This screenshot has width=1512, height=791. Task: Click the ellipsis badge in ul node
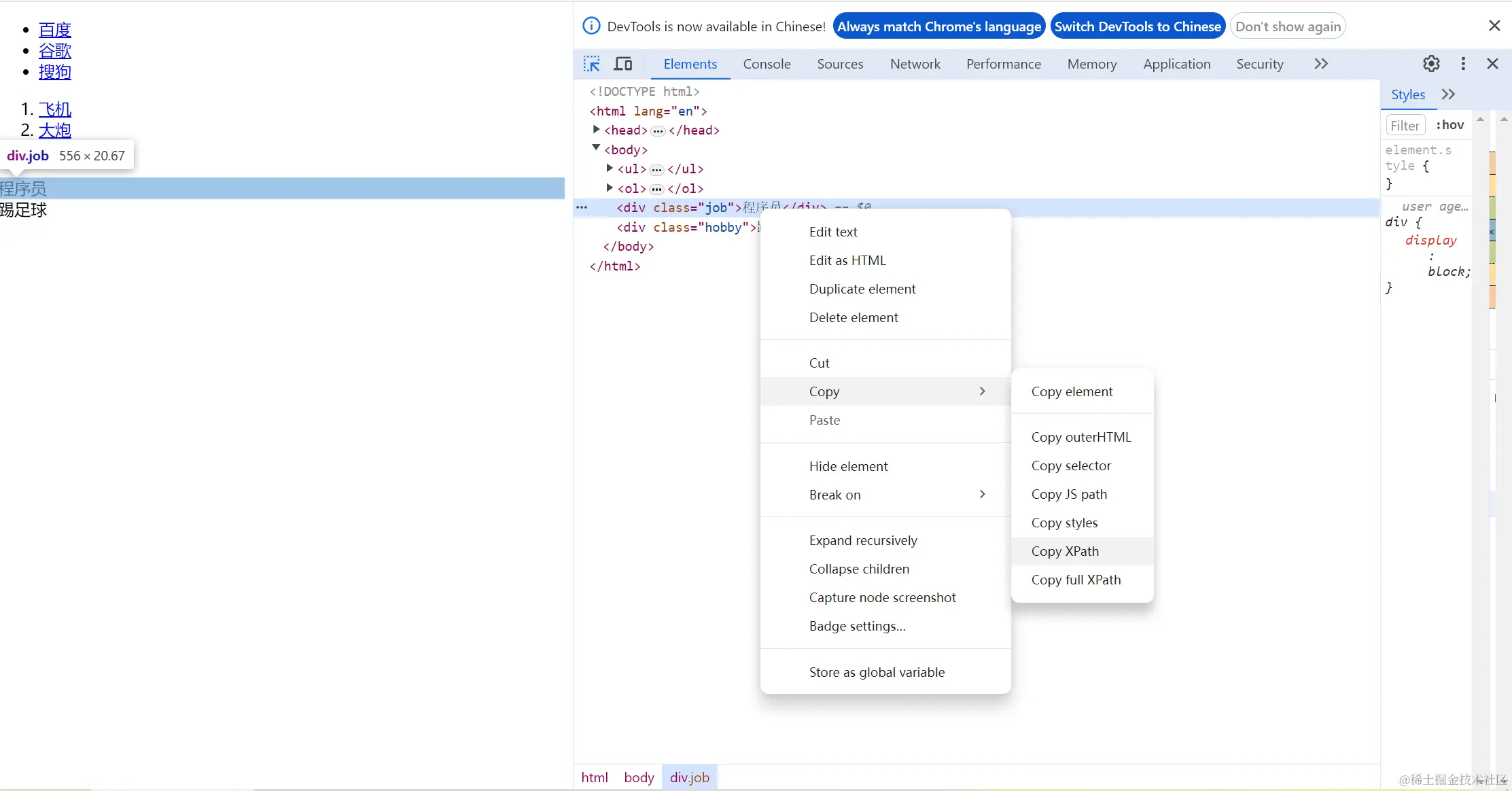coord(656,169)
